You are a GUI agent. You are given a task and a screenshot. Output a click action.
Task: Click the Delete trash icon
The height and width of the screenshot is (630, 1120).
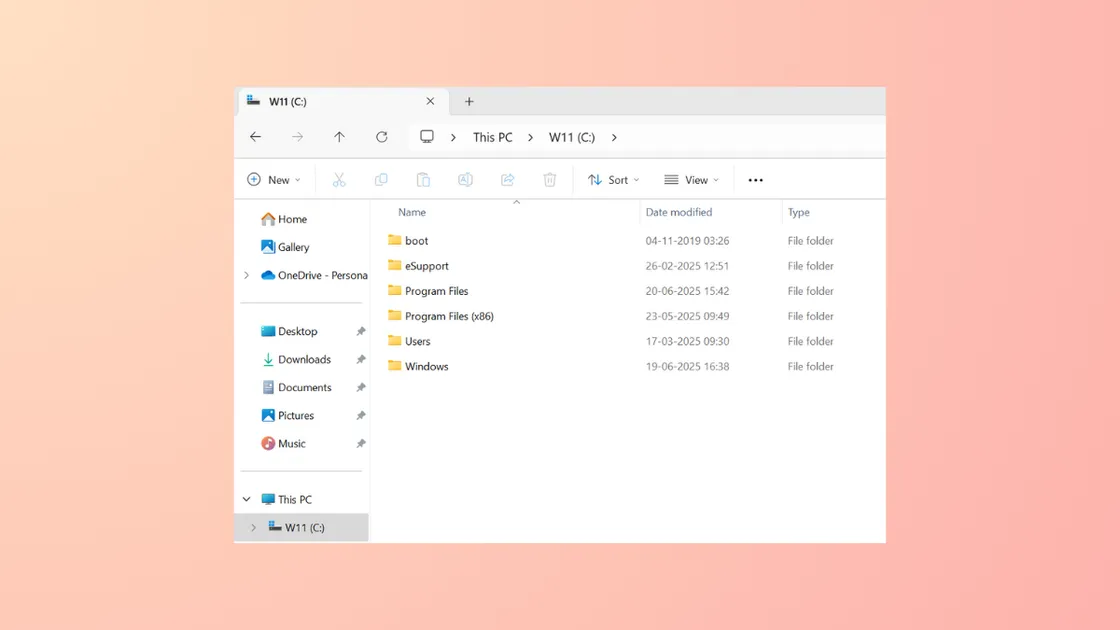point(549,179)
